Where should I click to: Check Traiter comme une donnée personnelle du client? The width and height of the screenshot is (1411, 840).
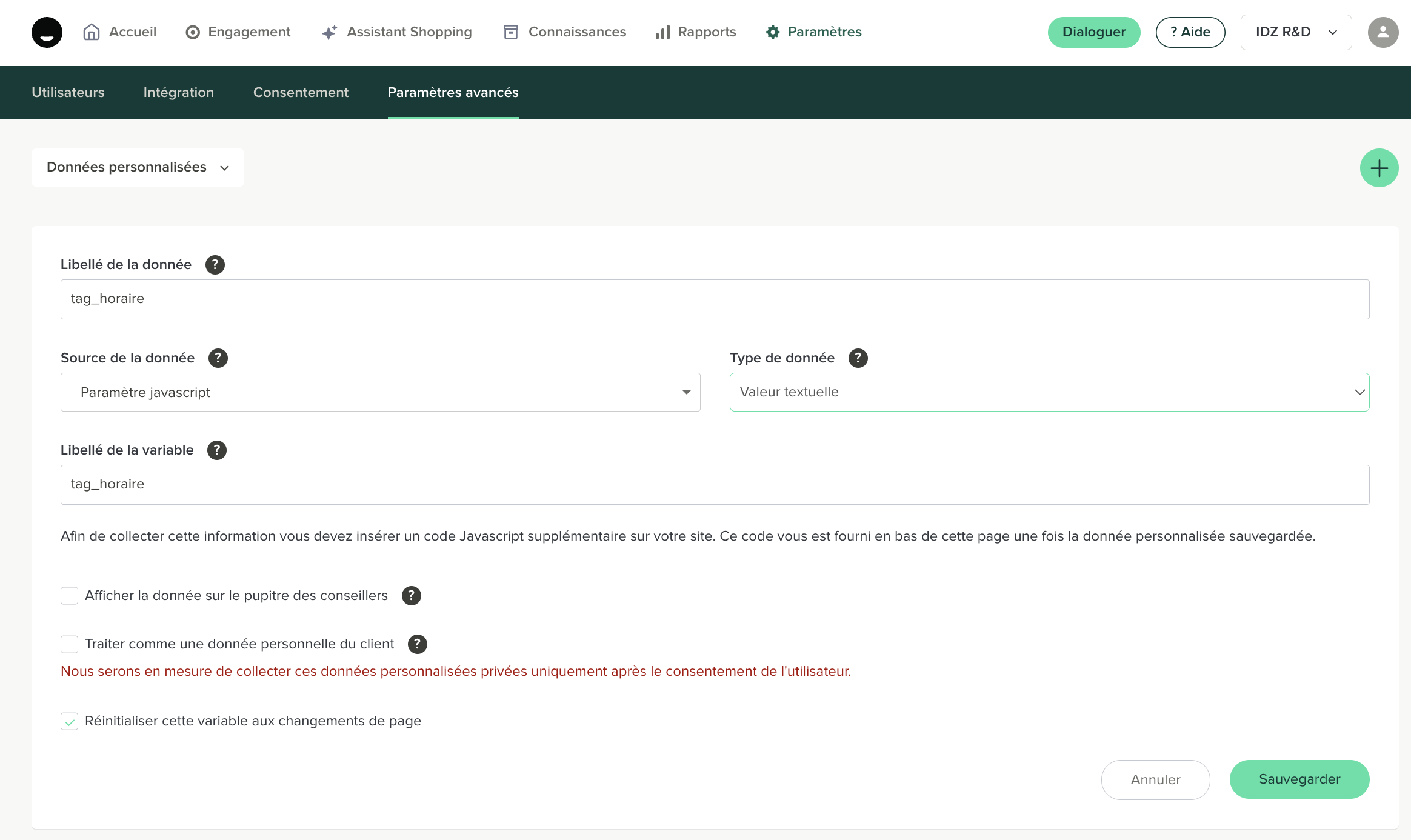(70, 644)
